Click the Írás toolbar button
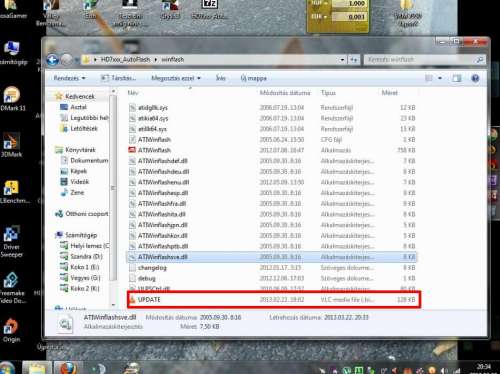The width and height of the screenshot is (500, 374). coord(220,78)
